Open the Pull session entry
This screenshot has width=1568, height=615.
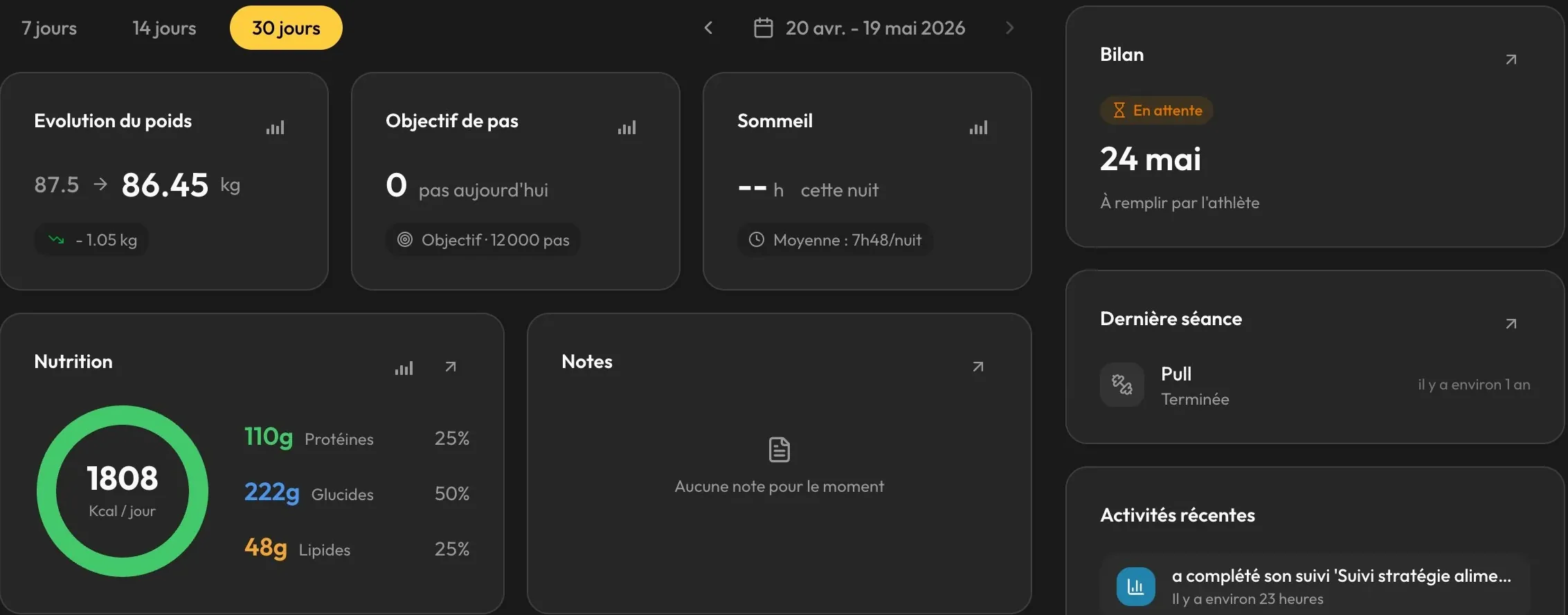point(1315,385)
